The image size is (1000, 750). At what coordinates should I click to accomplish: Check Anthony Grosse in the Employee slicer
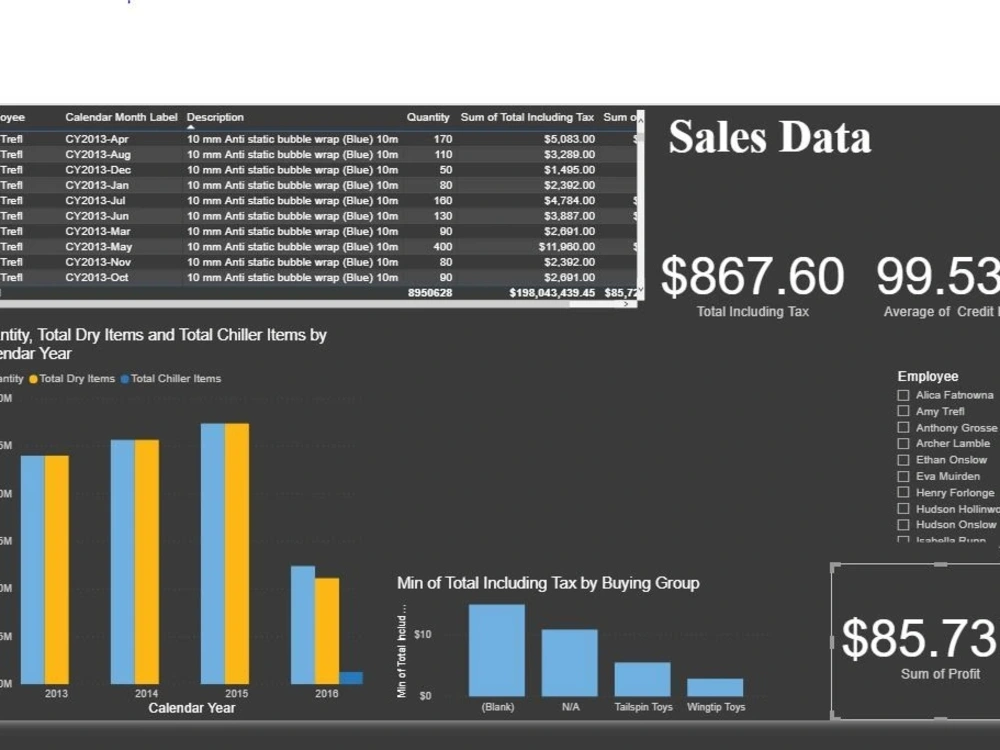point(903,427)
